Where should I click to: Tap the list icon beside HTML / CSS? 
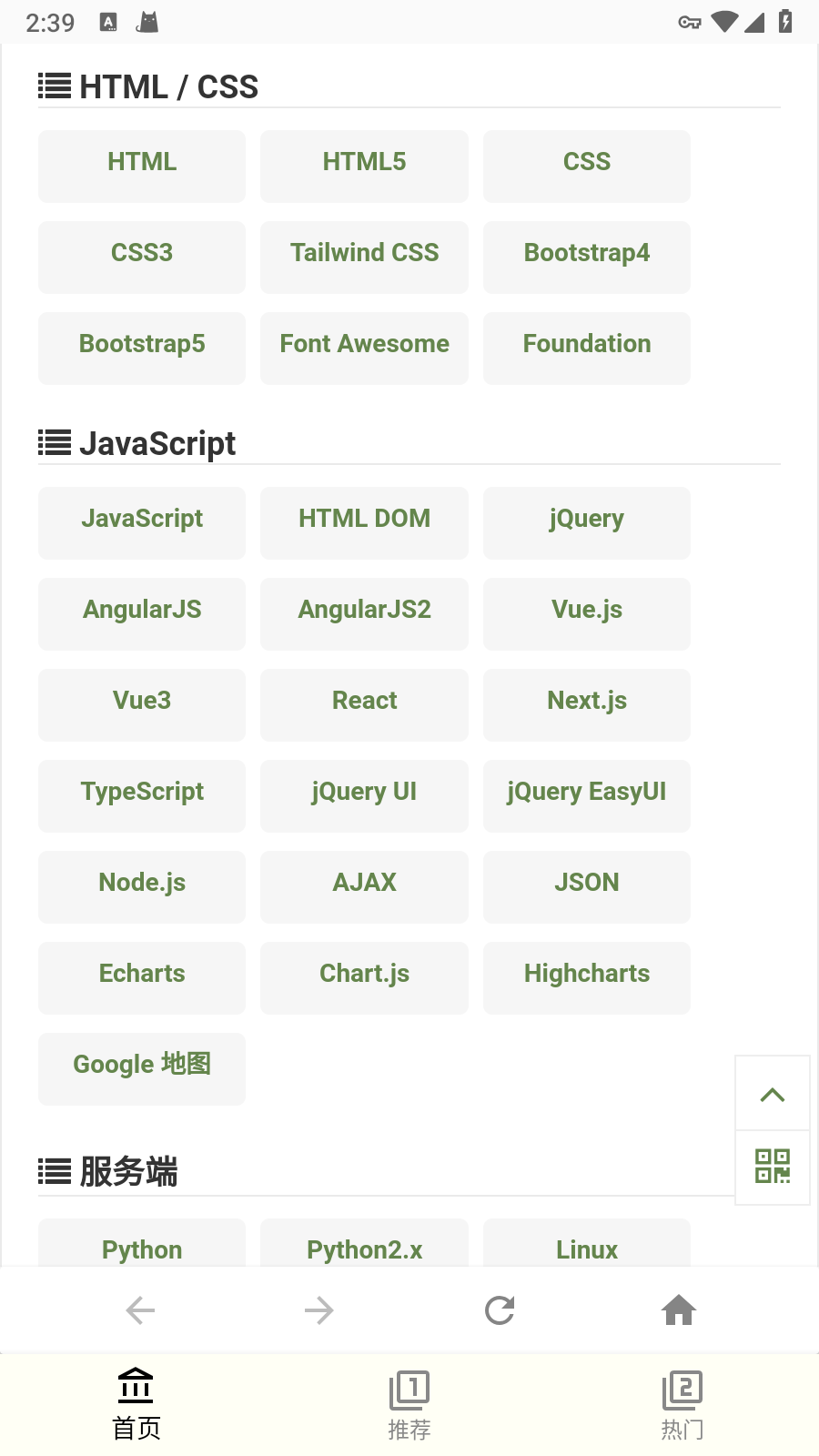point(55,86)
